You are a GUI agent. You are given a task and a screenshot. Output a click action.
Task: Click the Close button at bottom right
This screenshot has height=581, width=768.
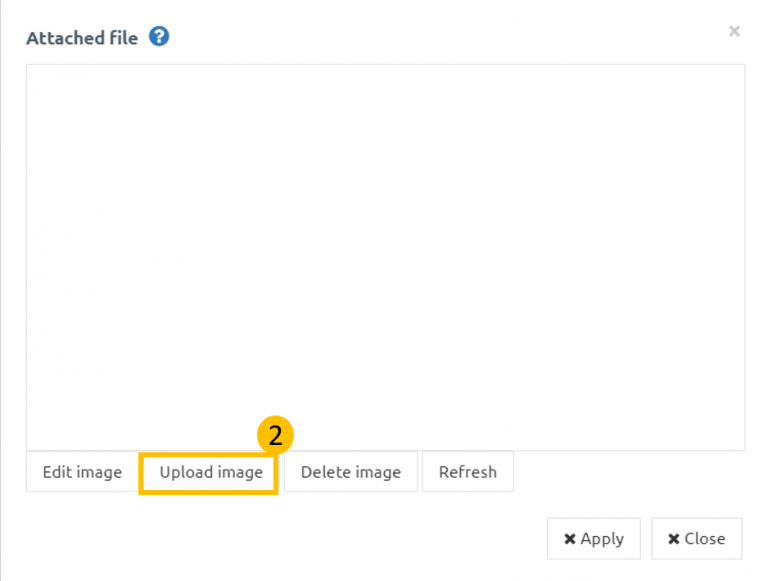696,539
